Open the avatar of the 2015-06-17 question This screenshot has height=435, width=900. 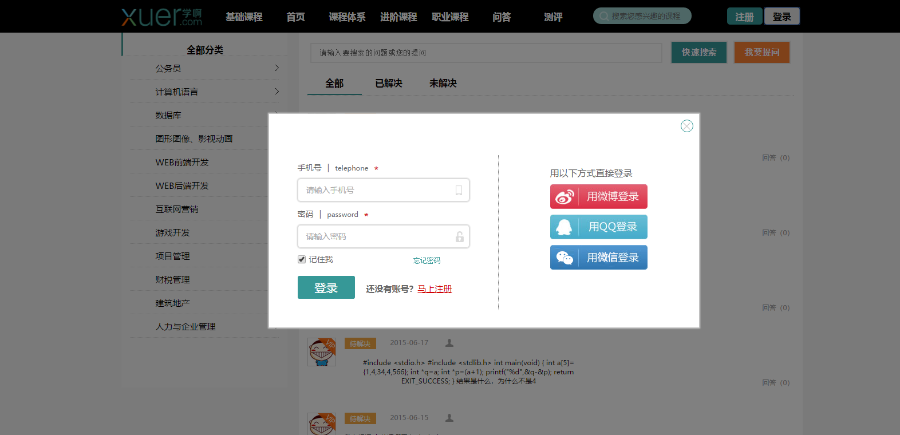coord(321,352)
